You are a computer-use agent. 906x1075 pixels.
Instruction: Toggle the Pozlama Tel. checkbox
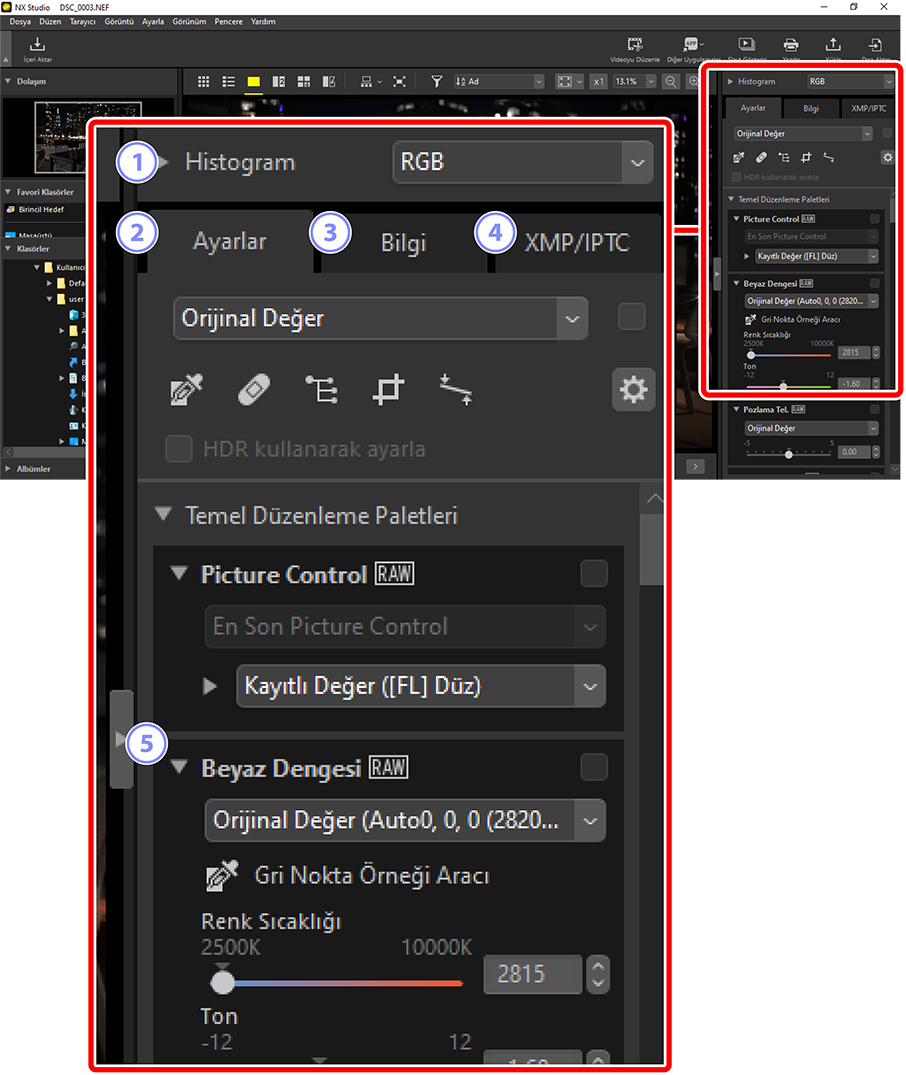tap(874, 409)
